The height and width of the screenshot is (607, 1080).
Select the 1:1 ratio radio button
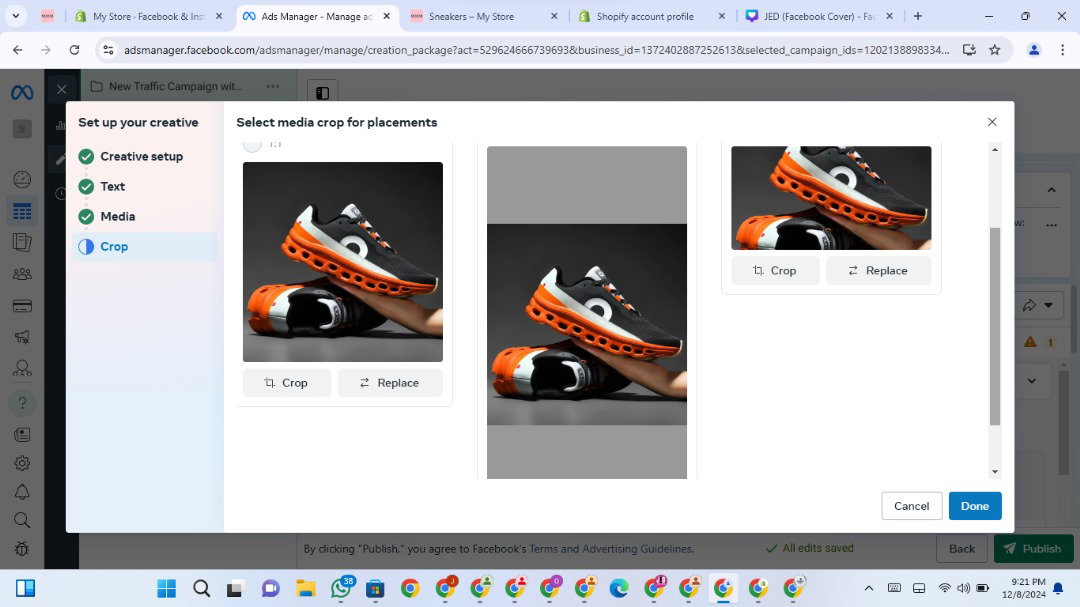[x=252, y=143]
